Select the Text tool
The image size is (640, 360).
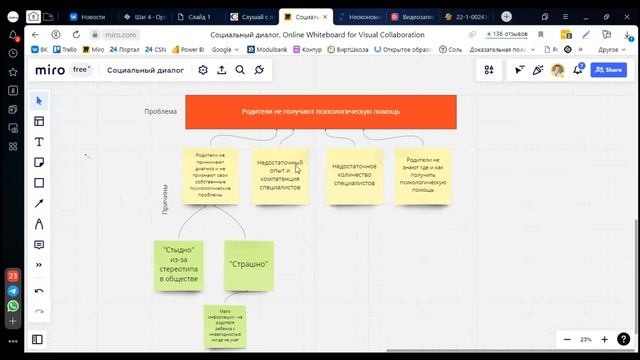[x=39, y=142]
